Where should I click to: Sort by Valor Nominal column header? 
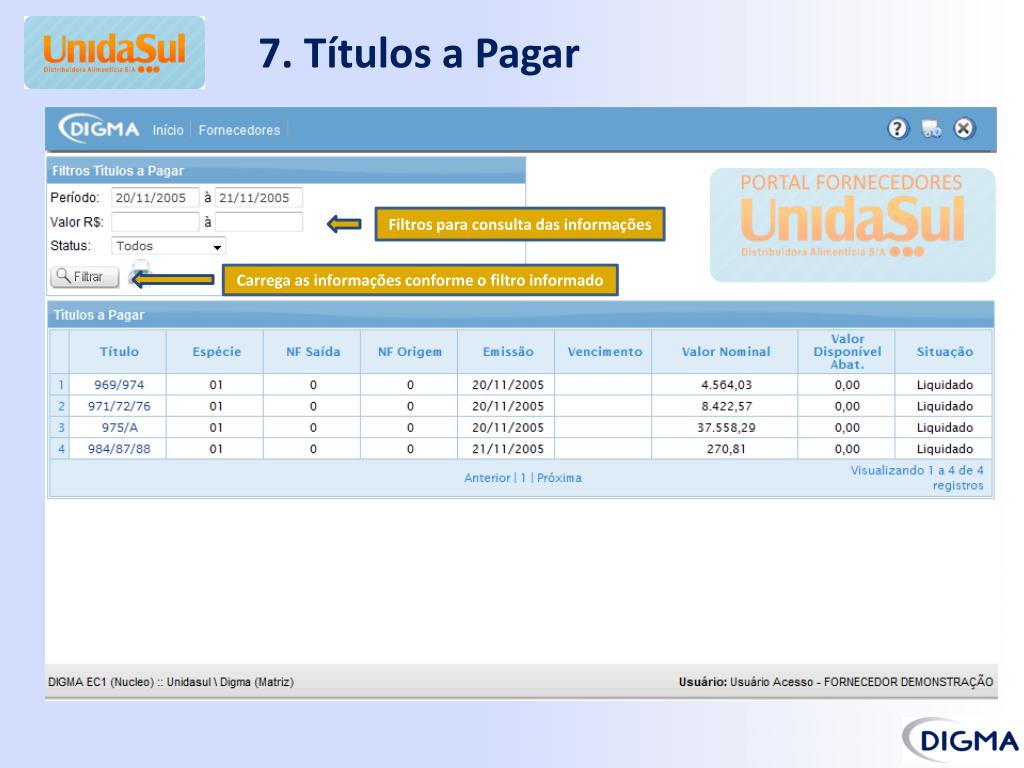pos(725,351)
